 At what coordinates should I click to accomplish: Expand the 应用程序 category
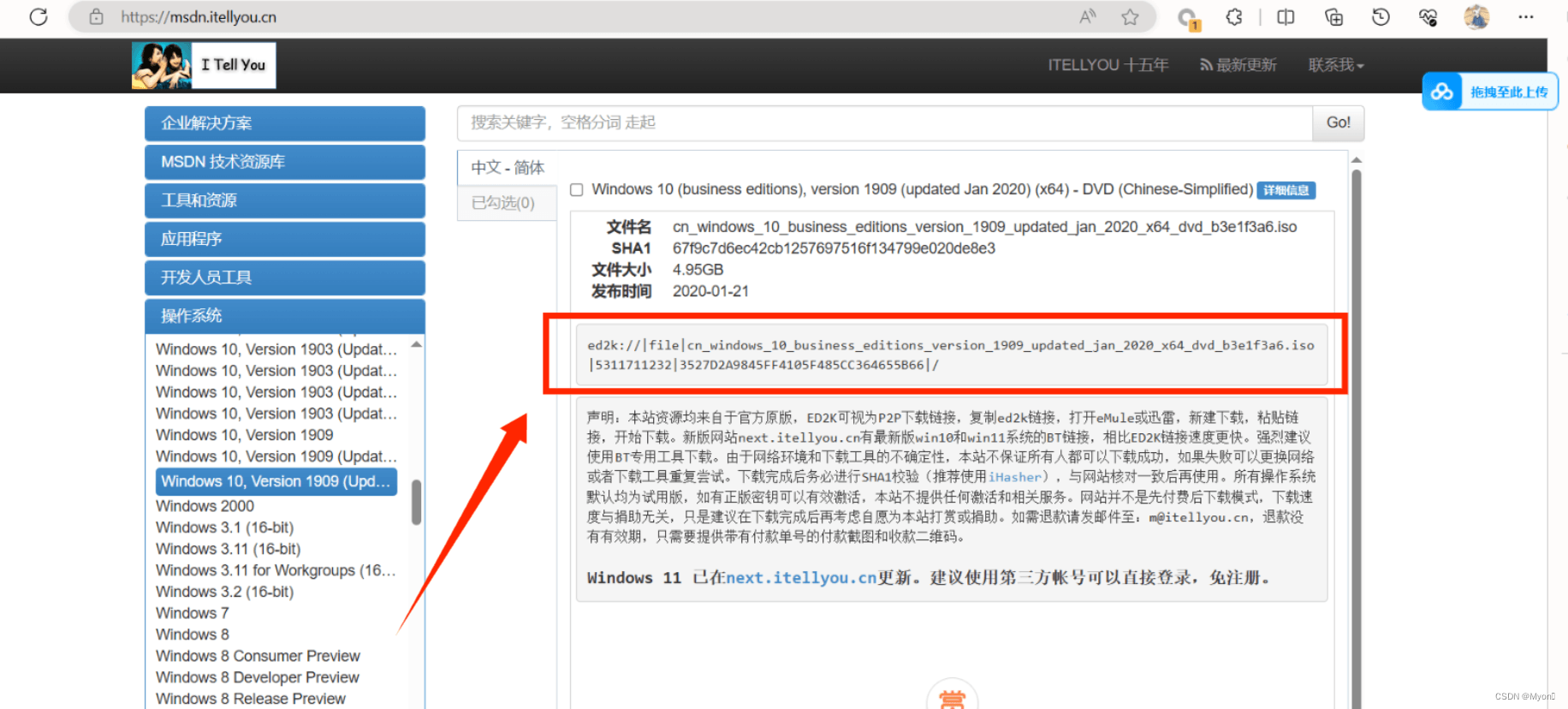click(285, 239)
